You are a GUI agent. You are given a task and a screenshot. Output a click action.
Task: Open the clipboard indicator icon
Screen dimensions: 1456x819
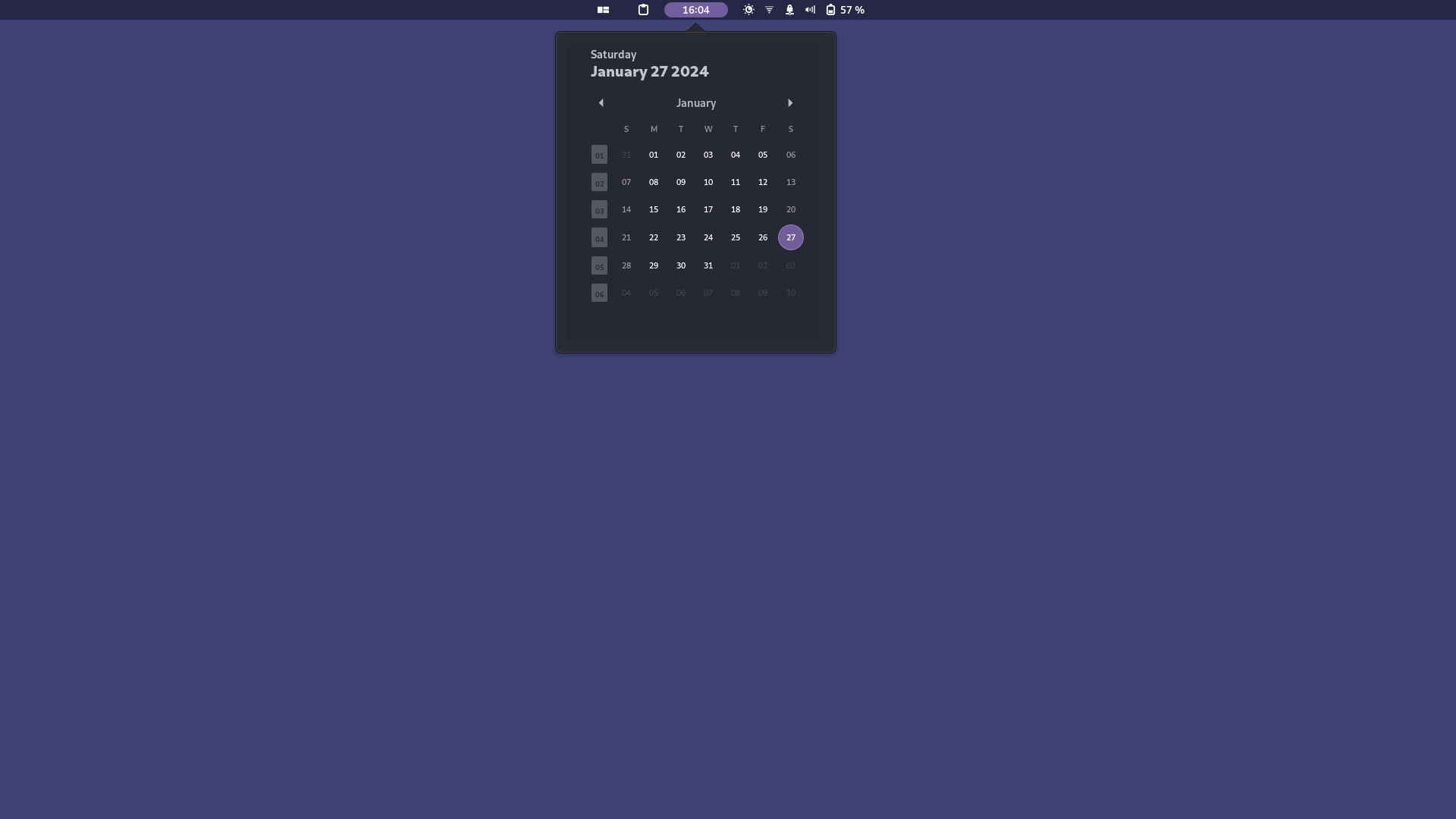643,10
